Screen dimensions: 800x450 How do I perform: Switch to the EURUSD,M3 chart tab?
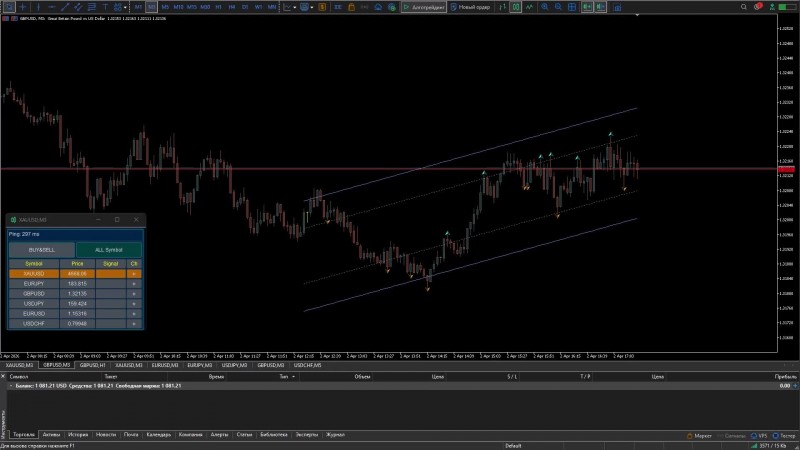(165, 365)
